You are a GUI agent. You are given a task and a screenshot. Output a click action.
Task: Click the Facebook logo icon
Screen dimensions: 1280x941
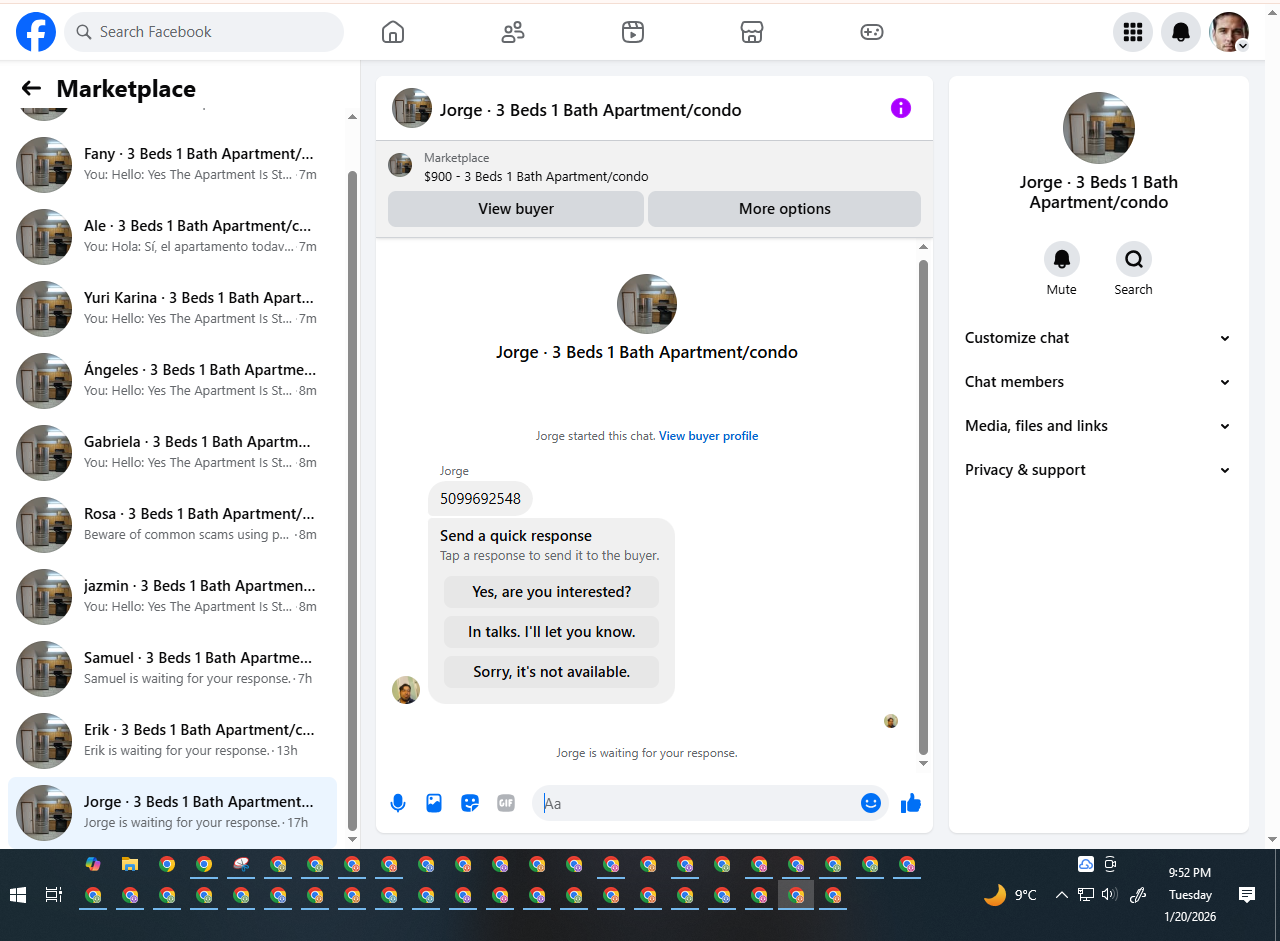point(36,32)
